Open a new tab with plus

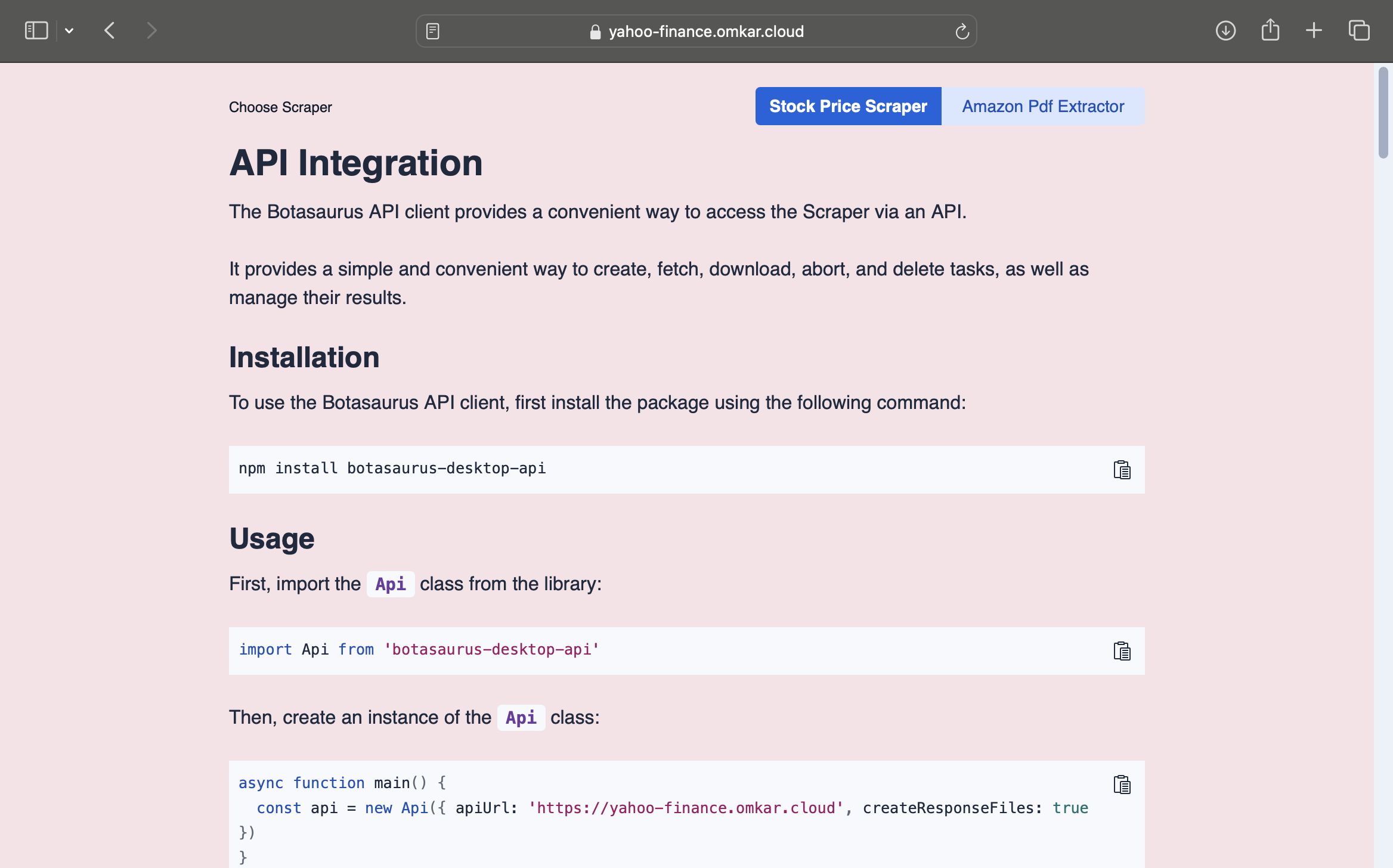pos(1314,30)
